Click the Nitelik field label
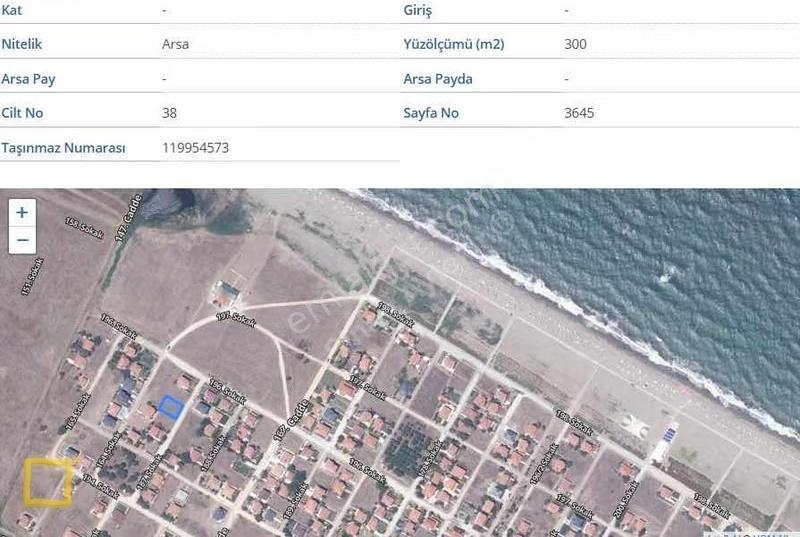Screen dimensions: 800x537 21,44
